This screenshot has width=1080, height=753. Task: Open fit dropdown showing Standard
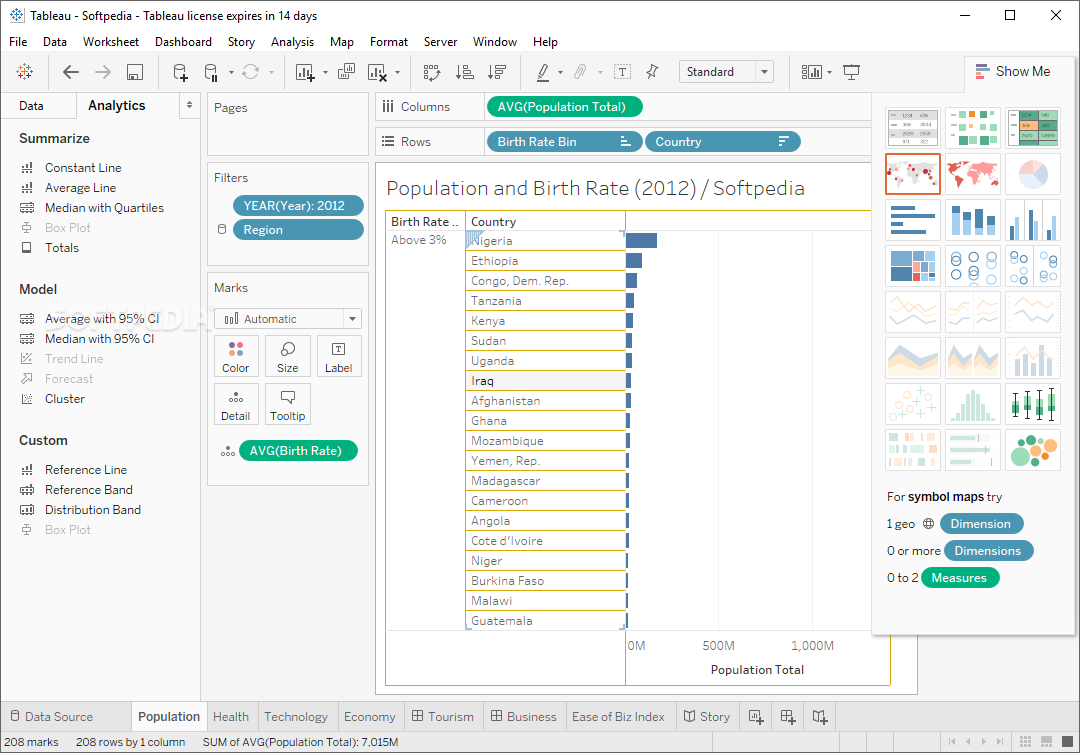click(726, 72)
